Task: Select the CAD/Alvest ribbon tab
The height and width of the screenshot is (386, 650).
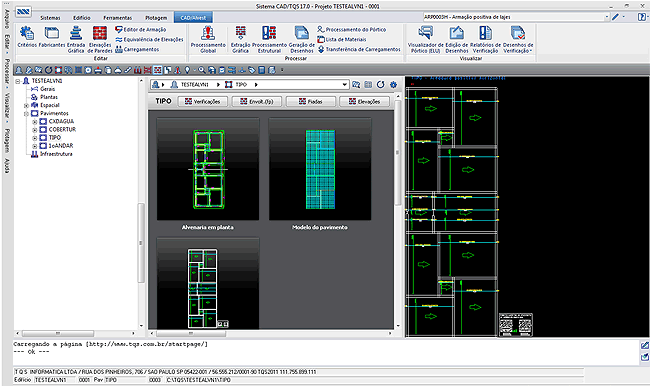Action: [193, 17]
